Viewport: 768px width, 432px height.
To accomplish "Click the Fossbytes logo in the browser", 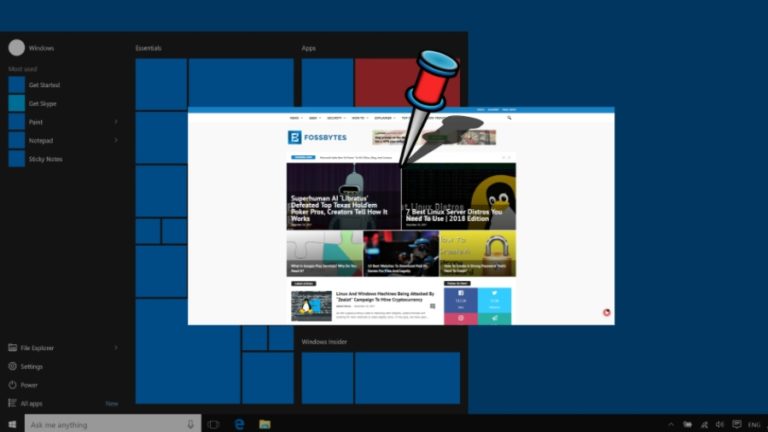I will coord(317,137).
